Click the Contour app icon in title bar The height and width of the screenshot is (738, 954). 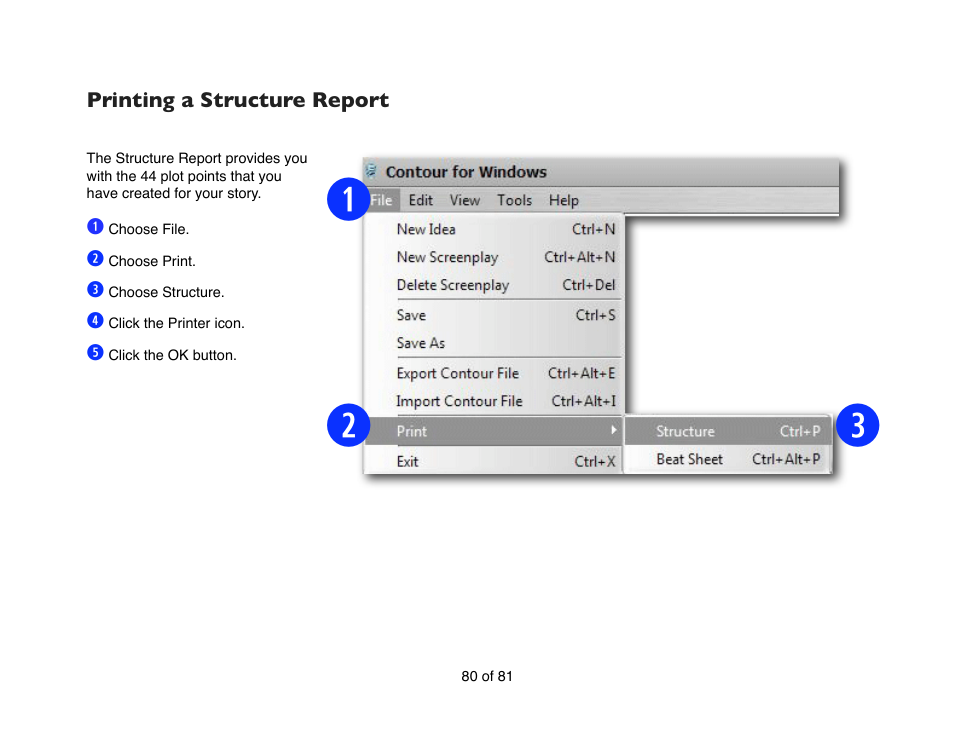[x=371, y=172]
